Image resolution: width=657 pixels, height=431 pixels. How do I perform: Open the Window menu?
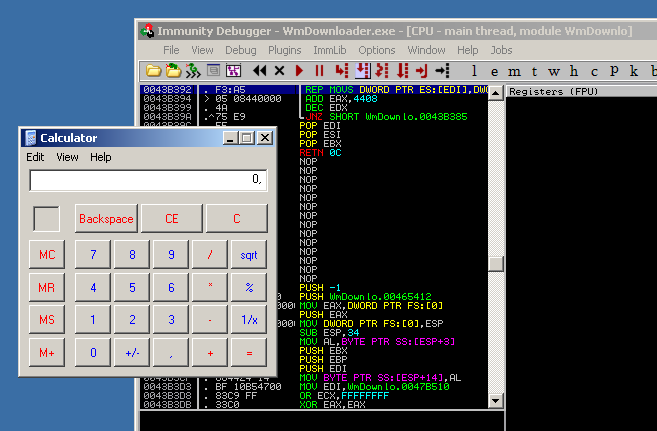426,50
